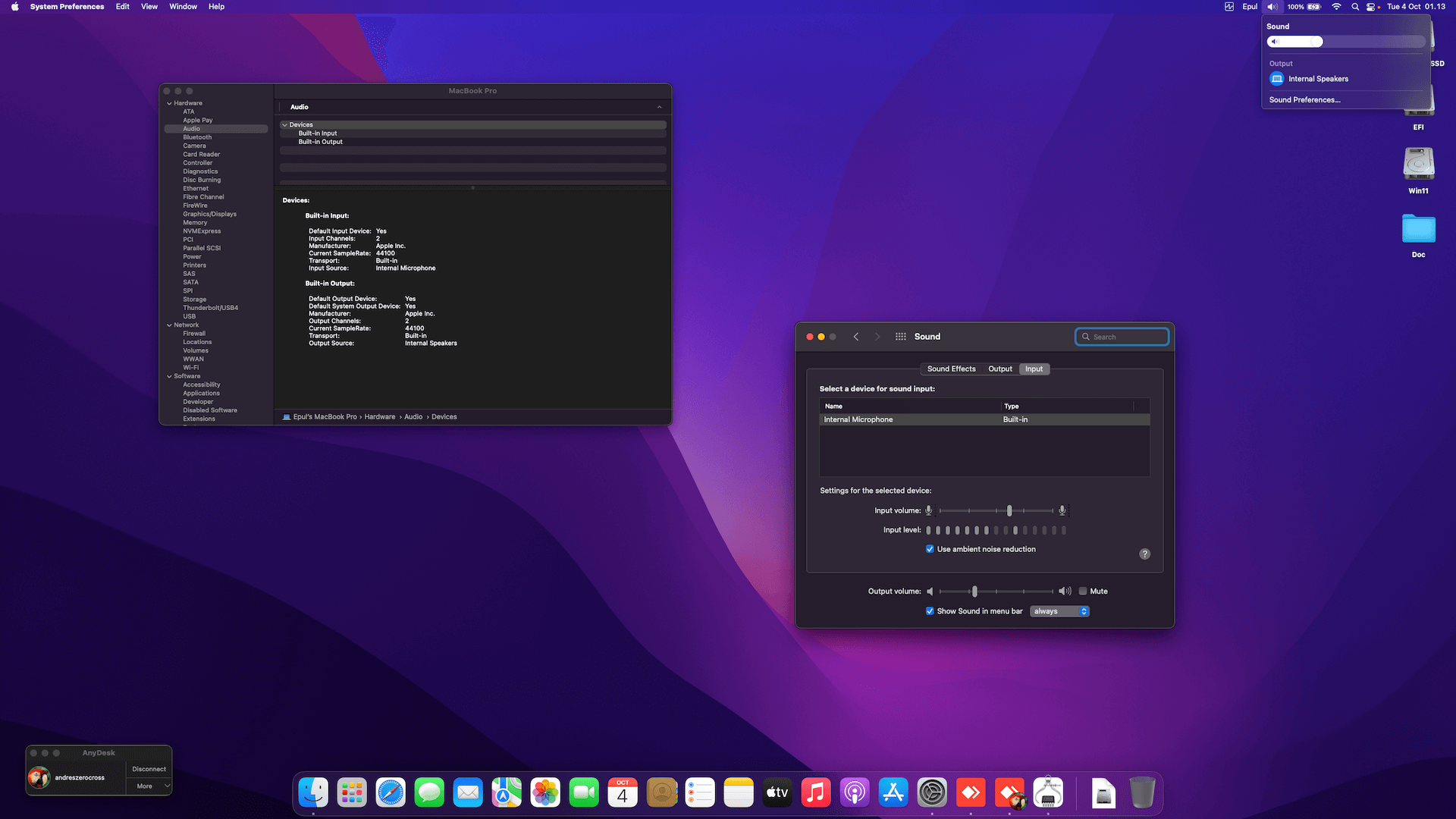Toggle Show Sound in menu bar checkbox
1456x819 pixels.
tap(930, 611)
